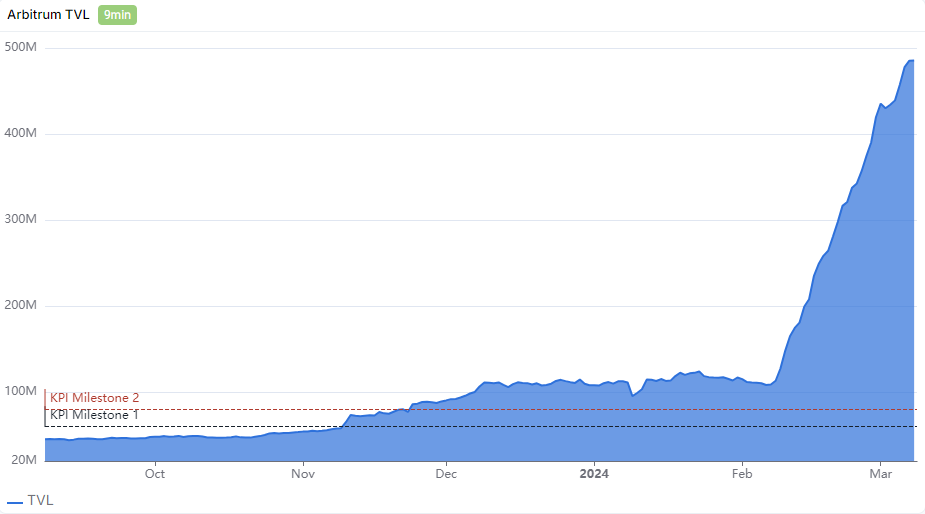Click the 400M y-axis label
Image resolution: width=925 pixels, height=514 pixels.
[x=21, y=133]
